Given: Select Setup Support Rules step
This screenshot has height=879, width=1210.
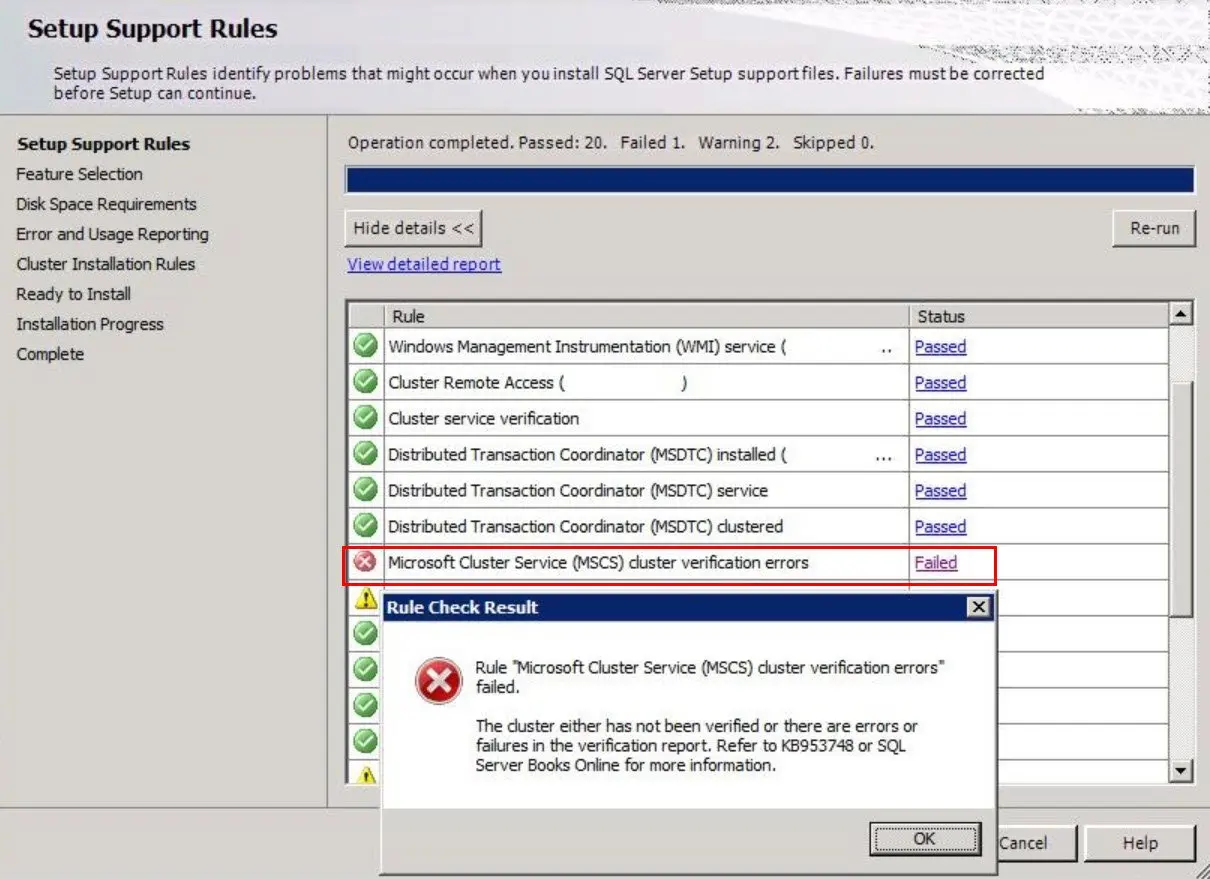Looking at the screenshot, I should click(x=103, y=144).
